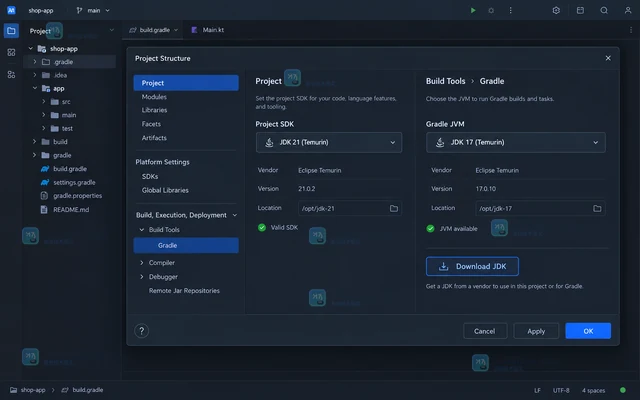Screen dimensions: 640x400
Task: Click the help question mark icon
Action: (x=141, y=331)
